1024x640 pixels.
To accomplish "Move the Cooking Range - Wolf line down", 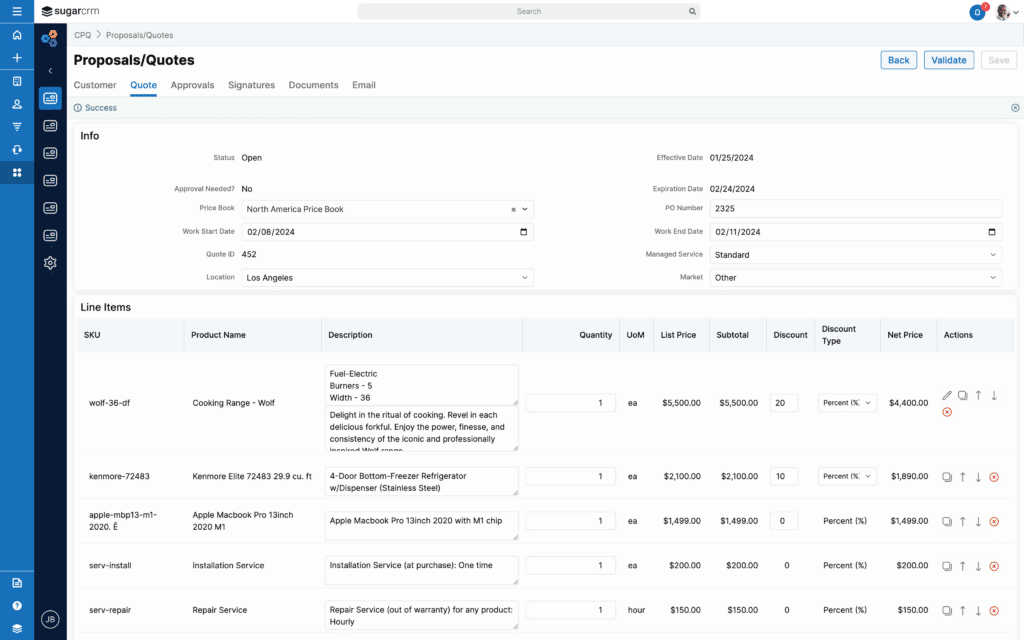I will point(994,395).
